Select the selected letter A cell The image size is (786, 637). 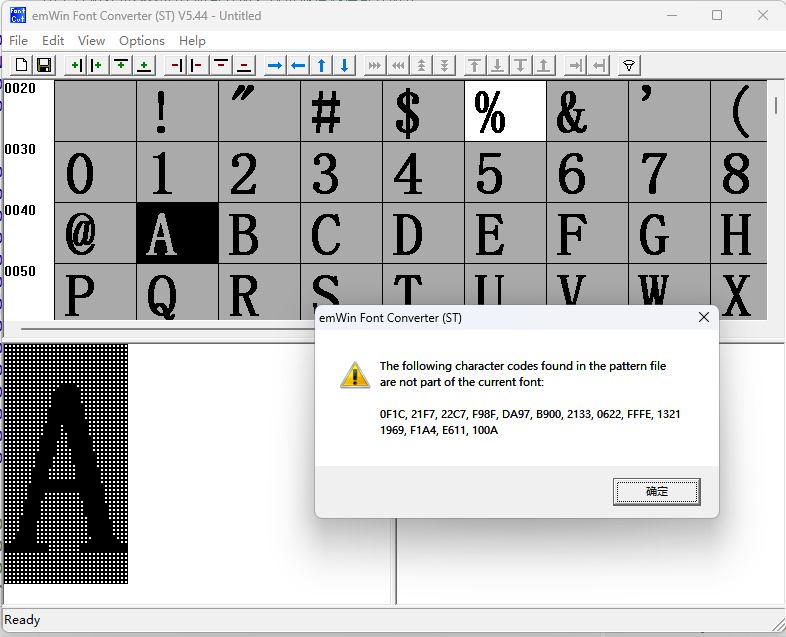(177, 234)
